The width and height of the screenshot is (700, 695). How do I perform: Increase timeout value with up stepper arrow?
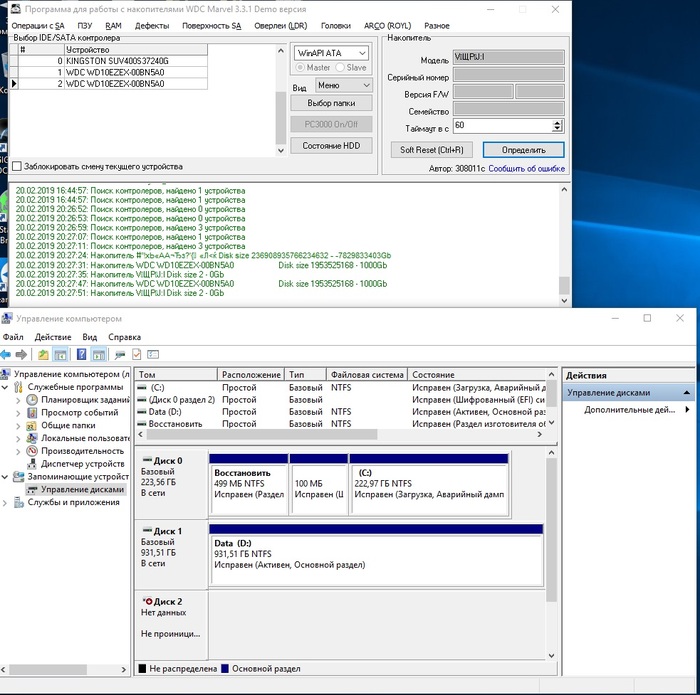[557, 123]
